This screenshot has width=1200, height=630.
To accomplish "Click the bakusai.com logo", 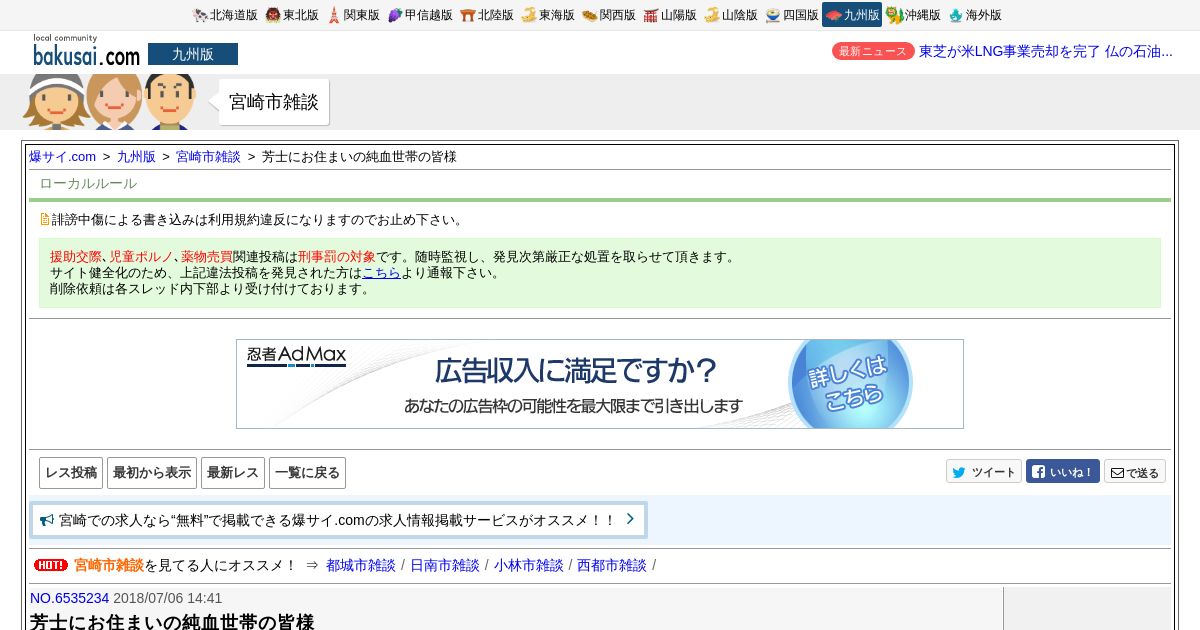I will [x=86, y=51].
